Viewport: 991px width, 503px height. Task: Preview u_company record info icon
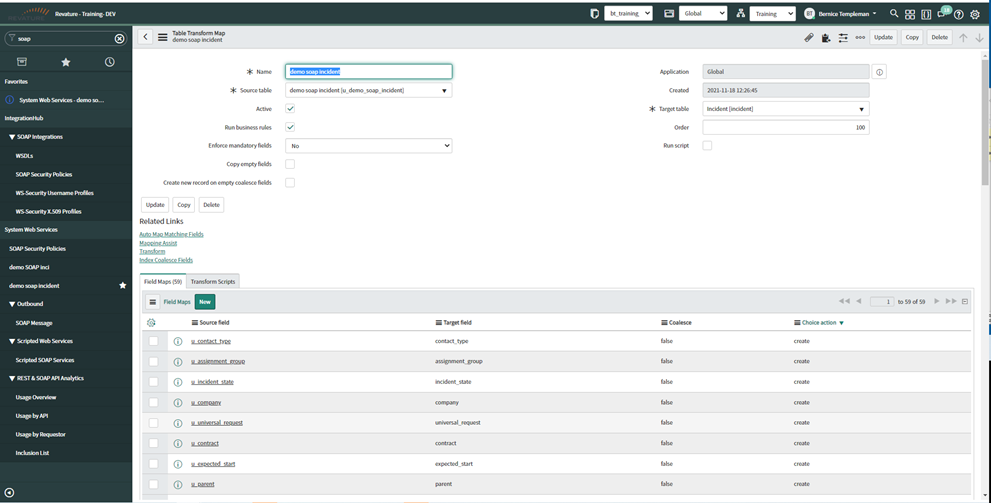[178, 403]
